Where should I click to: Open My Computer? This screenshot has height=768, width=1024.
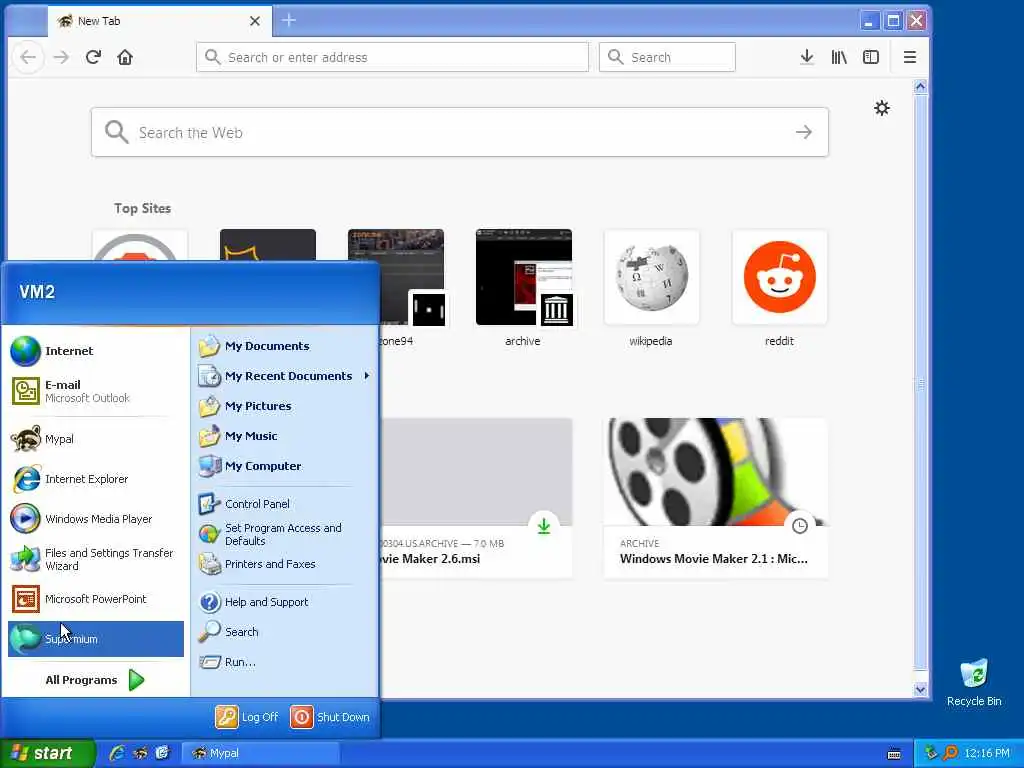[x=284, y=466]
